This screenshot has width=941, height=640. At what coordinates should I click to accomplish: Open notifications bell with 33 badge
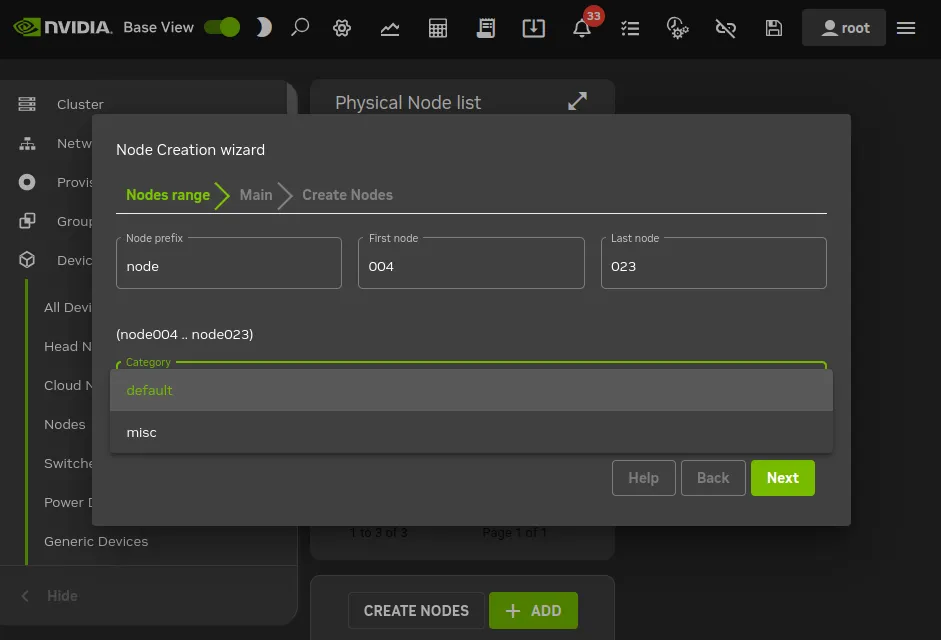click(582, 28)
